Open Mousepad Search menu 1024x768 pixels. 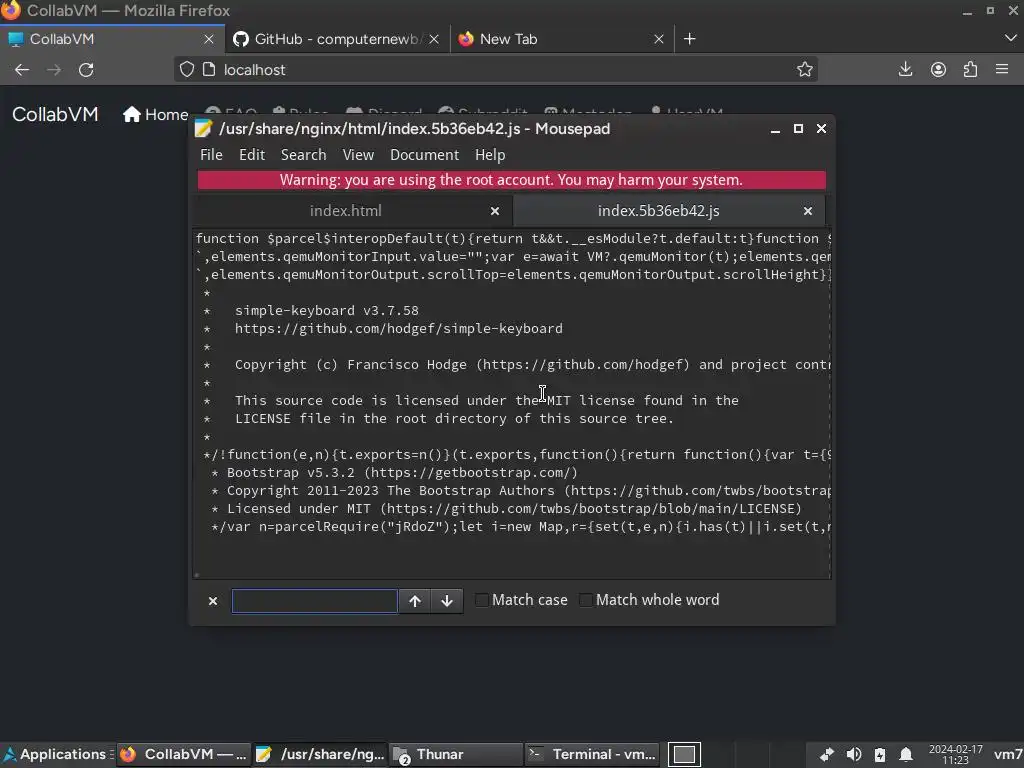point(304,155)
